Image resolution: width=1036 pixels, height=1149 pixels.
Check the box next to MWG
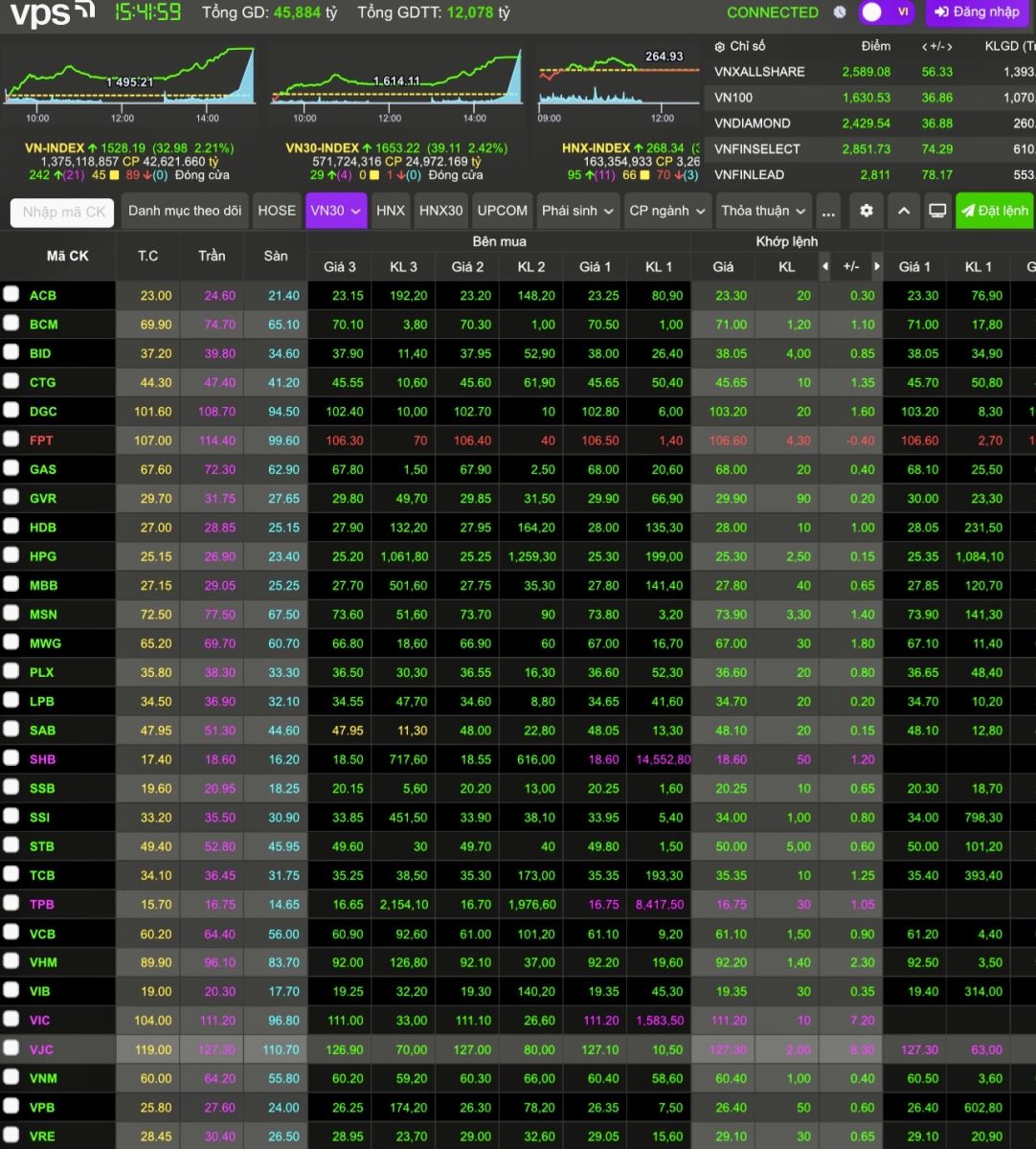point(11,642)
